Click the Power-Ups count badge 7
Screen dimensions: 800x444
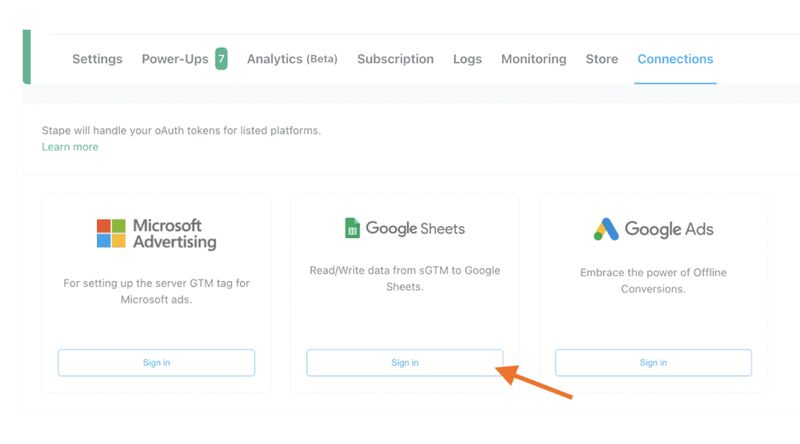(221, 59)
